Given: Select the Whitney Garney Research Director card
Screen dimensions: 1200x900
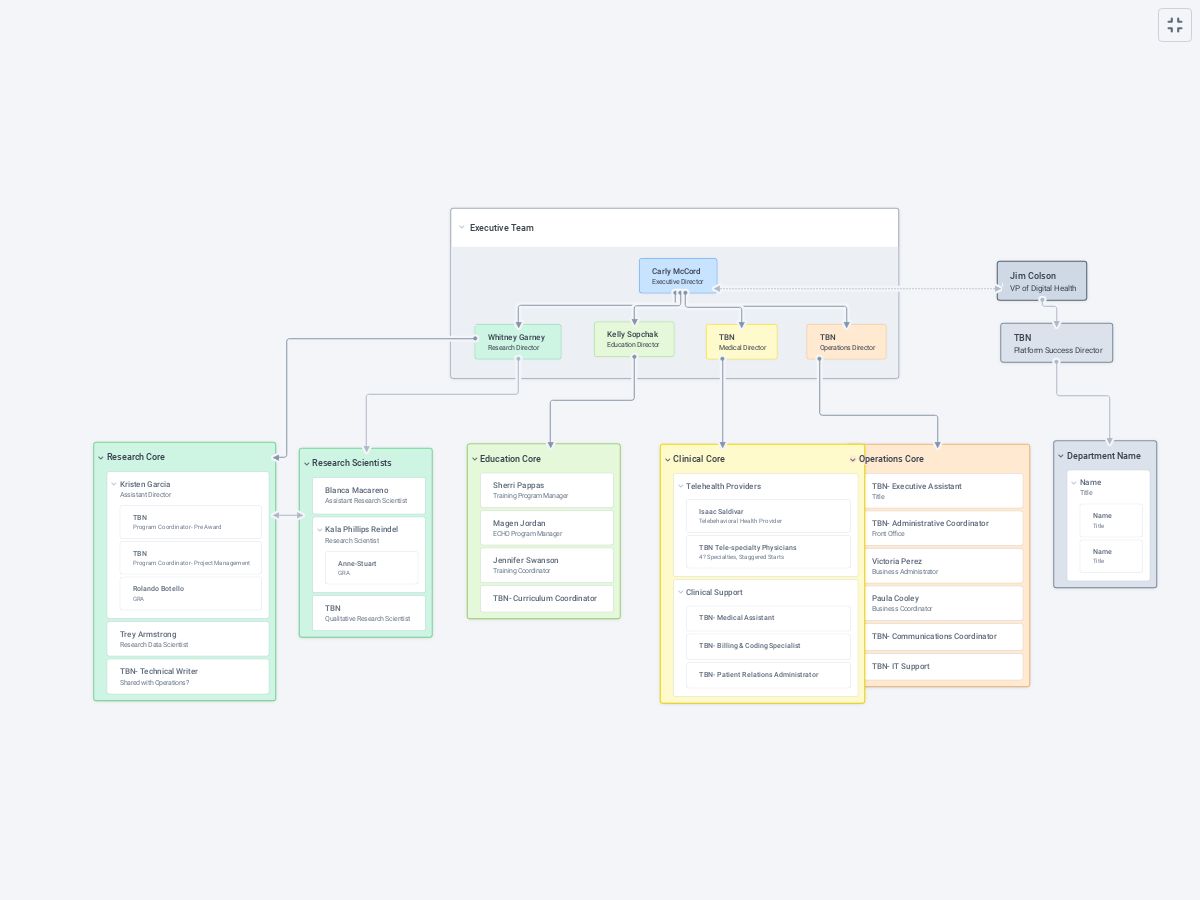Looking at the screenshot, I should (x=518, y=342).
